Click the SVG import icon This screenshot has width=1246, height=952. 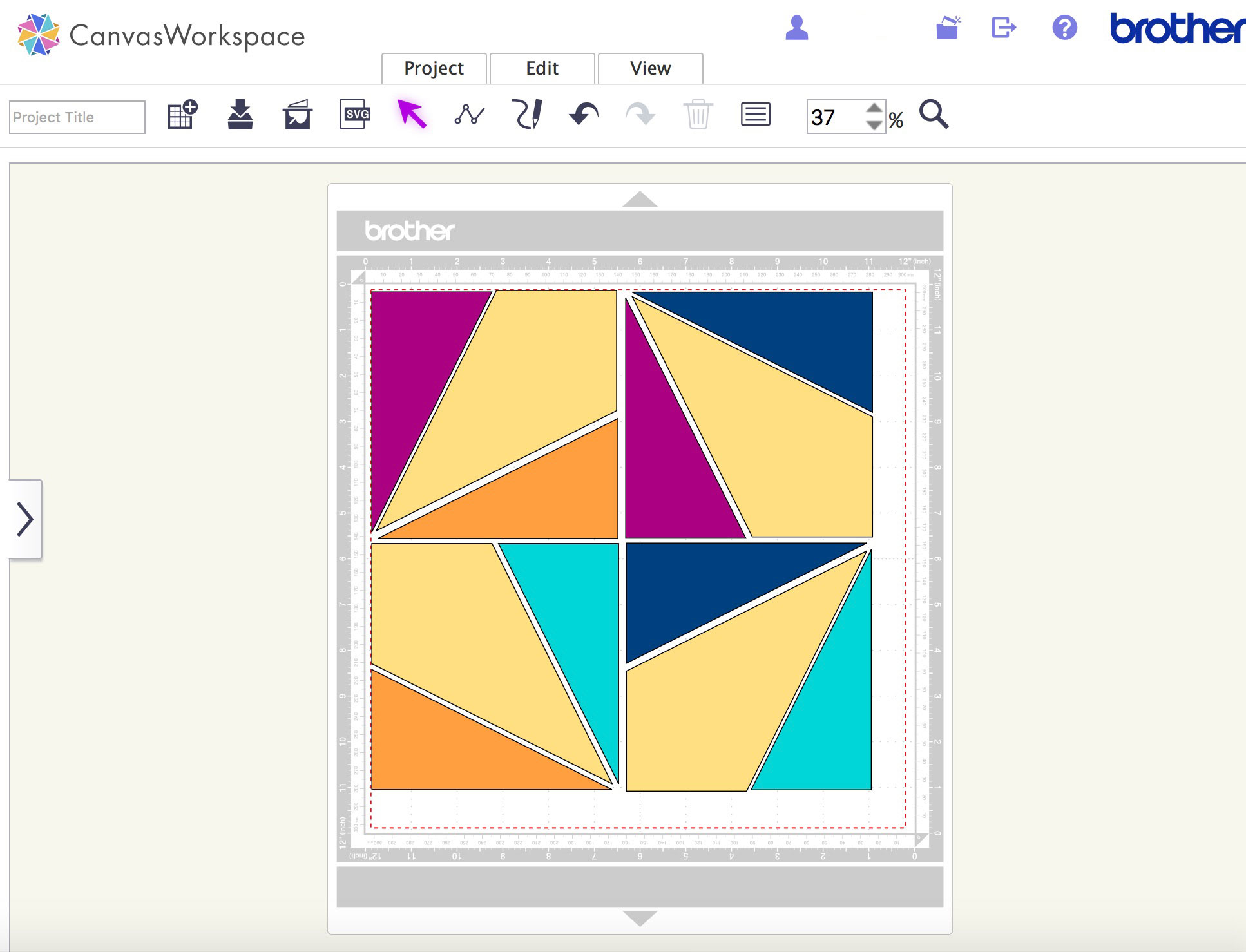click(x=355, y=115)
